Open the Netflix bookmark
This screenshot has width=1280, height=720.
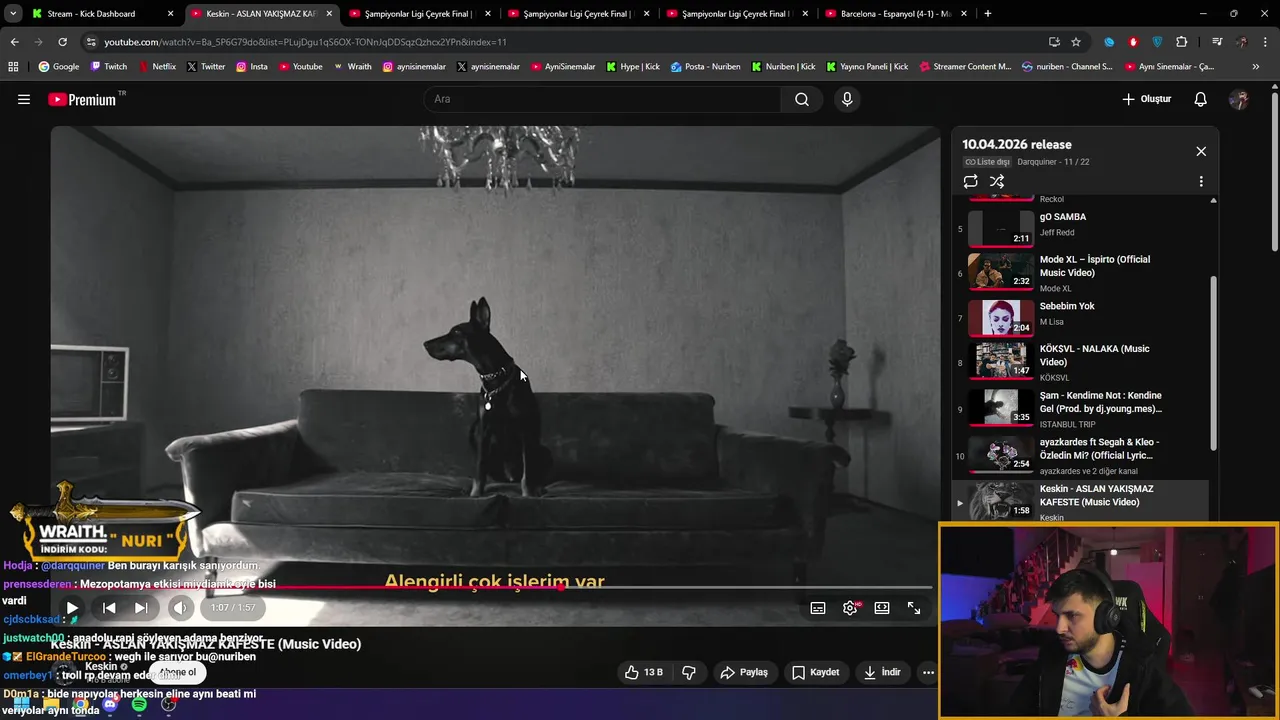(157, 67)
